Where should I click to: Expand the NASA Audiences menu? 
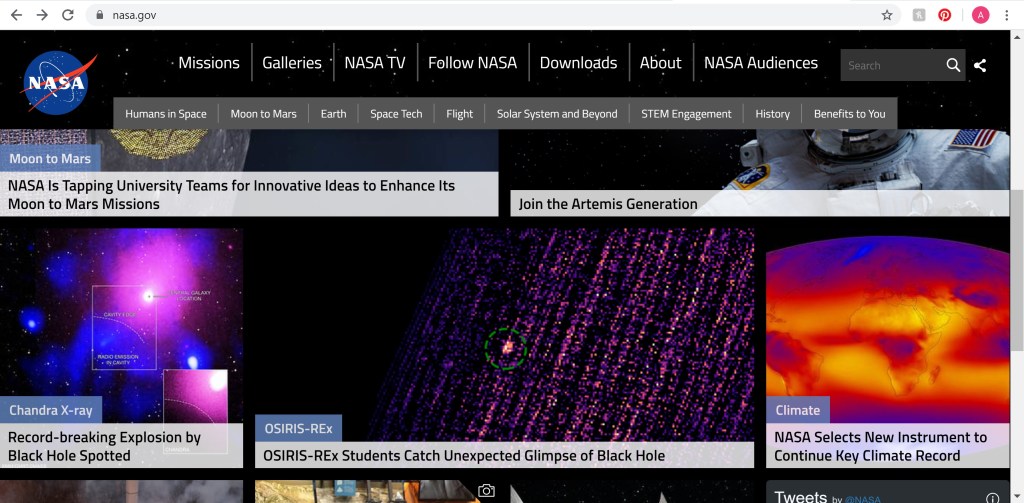click(760, 62)
